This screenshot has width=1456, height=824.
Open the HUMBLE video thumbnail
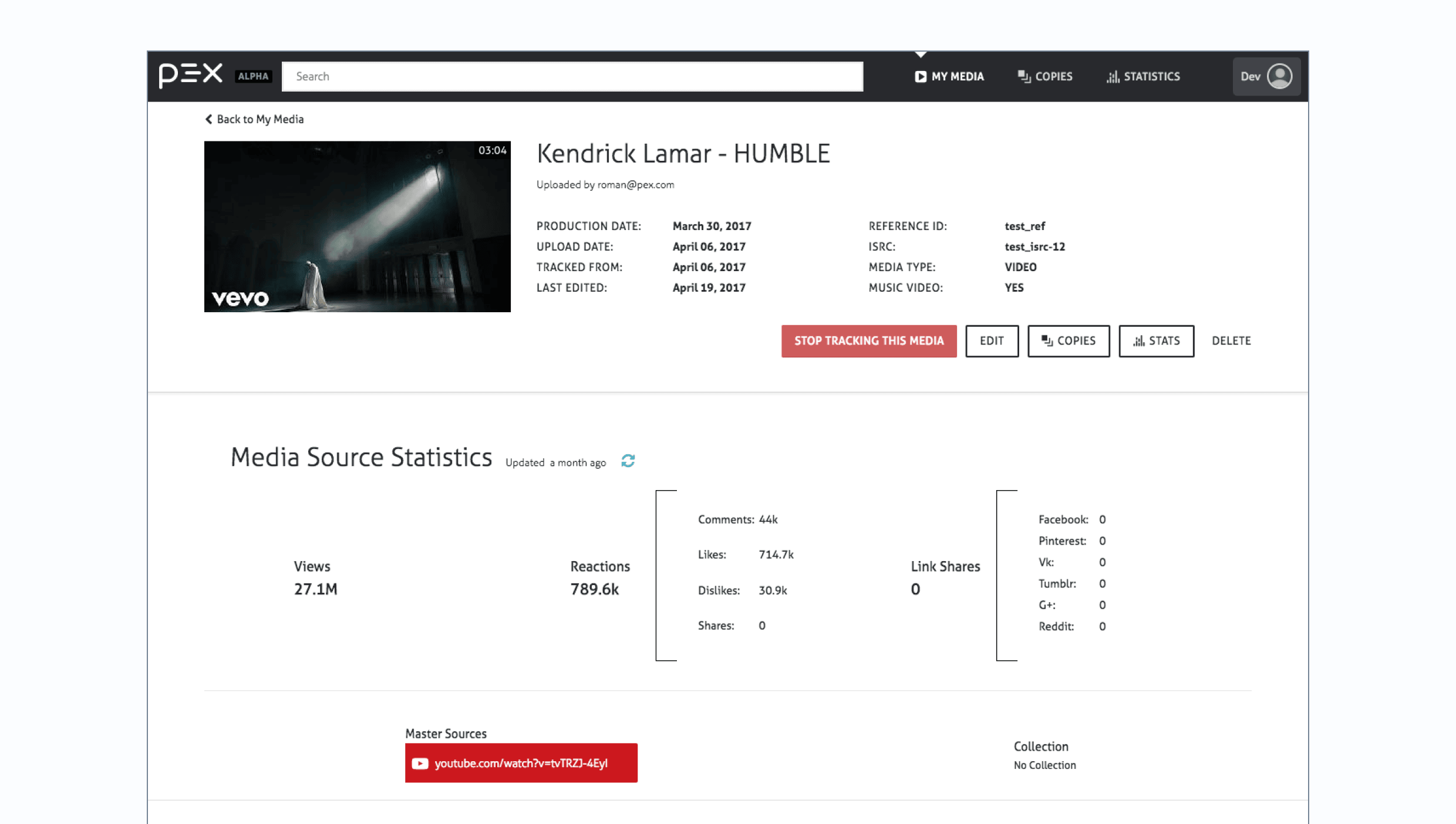click(358, 227)
